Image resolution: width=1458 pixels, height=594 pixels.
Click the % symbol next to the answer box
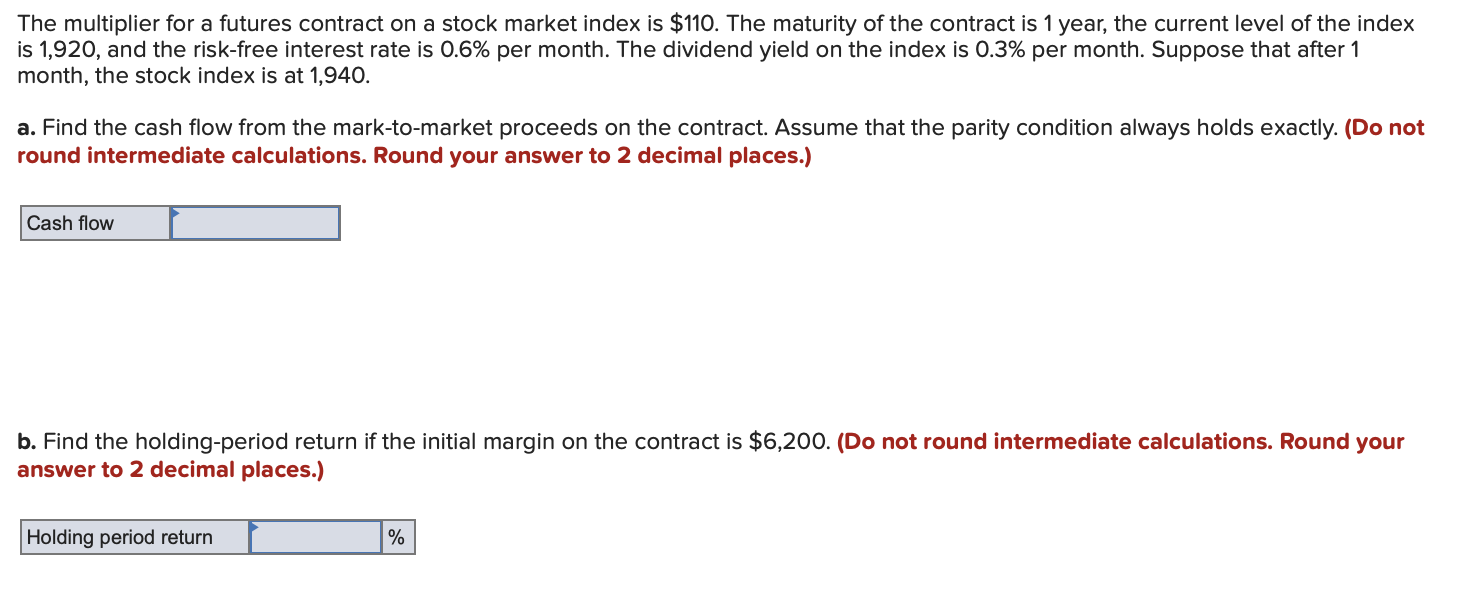[396, 537]
